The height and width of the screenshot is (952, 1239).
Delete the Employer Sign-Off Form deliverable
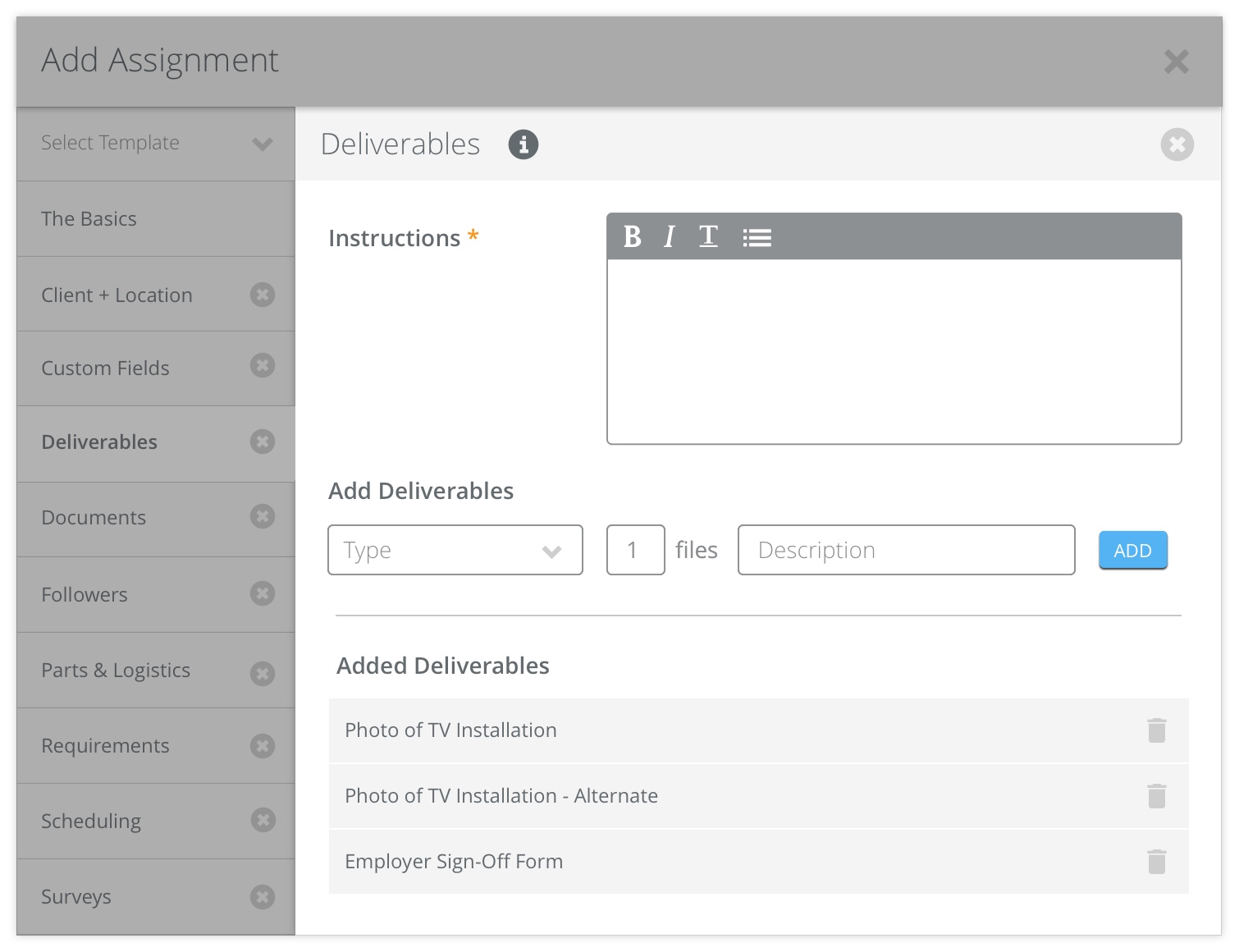[1156, 862]
